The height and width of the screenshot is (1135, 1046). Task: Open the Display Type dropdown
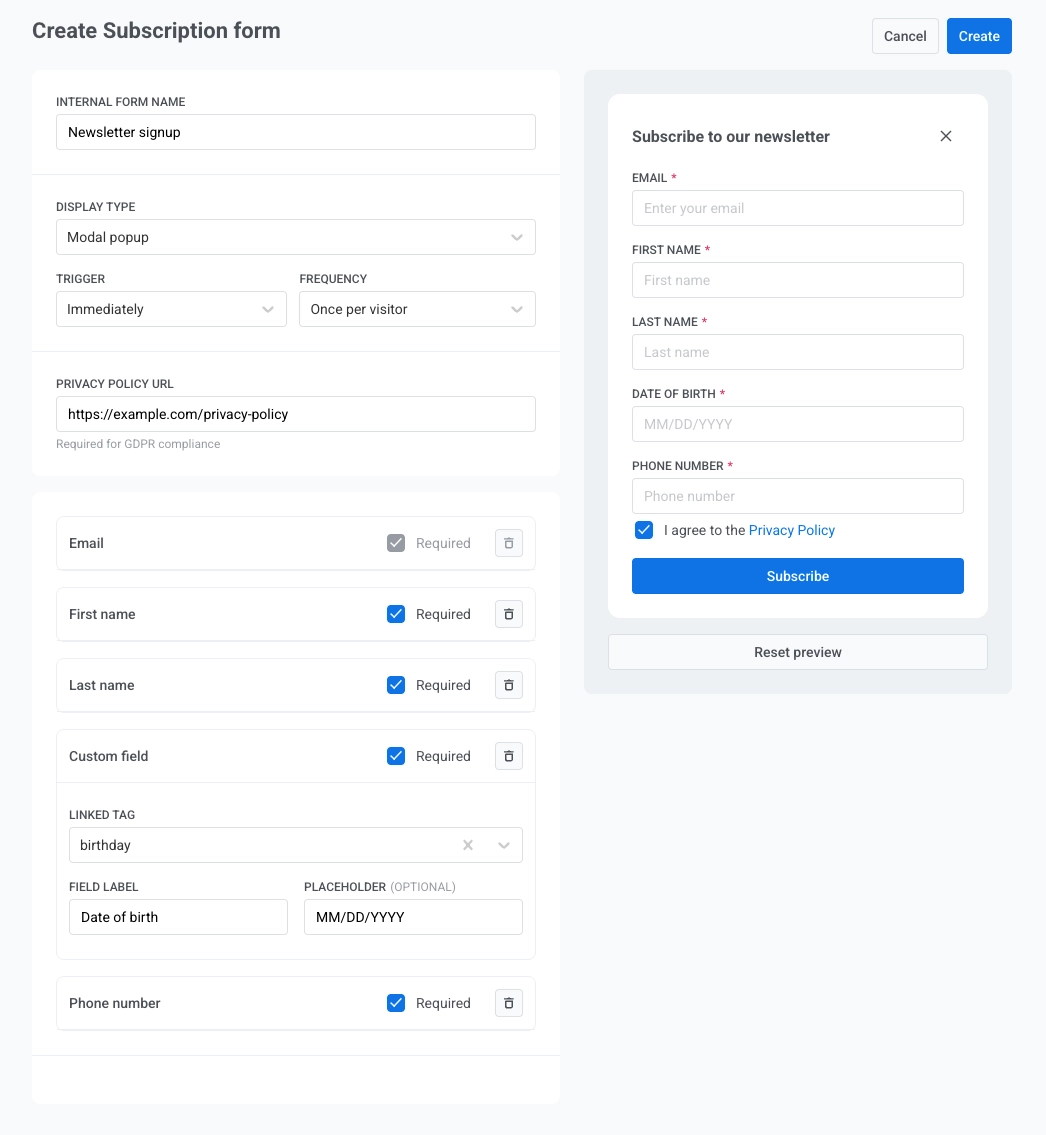click(x=296, y=237)
